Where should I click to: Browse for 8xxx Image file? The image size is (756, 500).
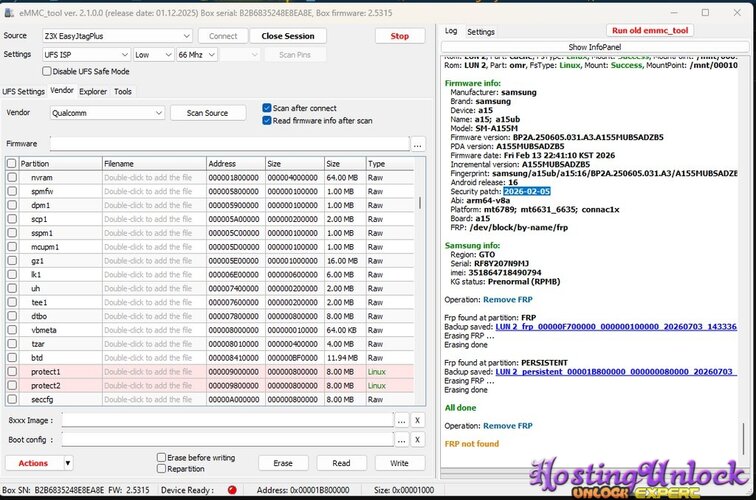[401, 420]
